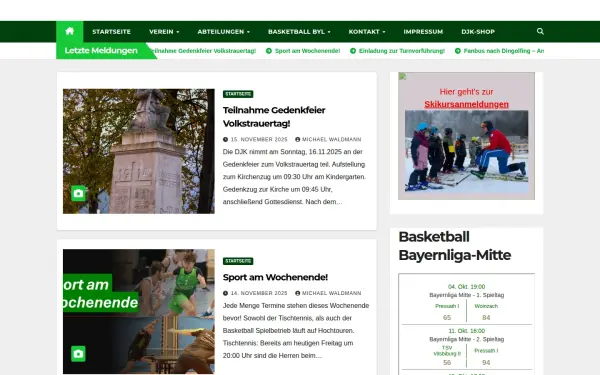Click score 56 in second match
This screenshot has height=375, width=600.
[447, 363]
